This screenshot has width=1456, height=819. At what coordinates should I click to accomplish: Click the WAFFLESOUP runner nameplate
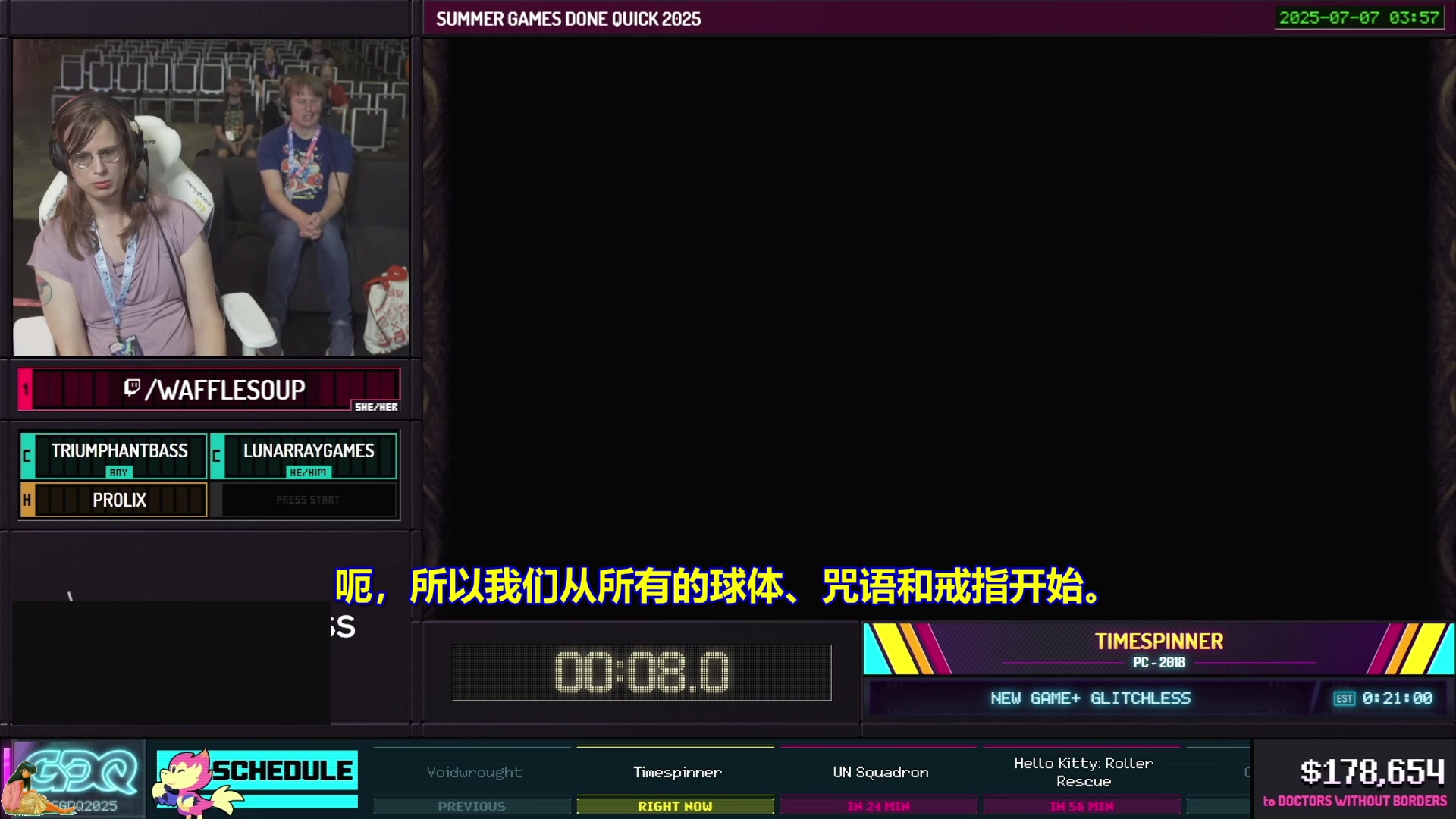209,390
